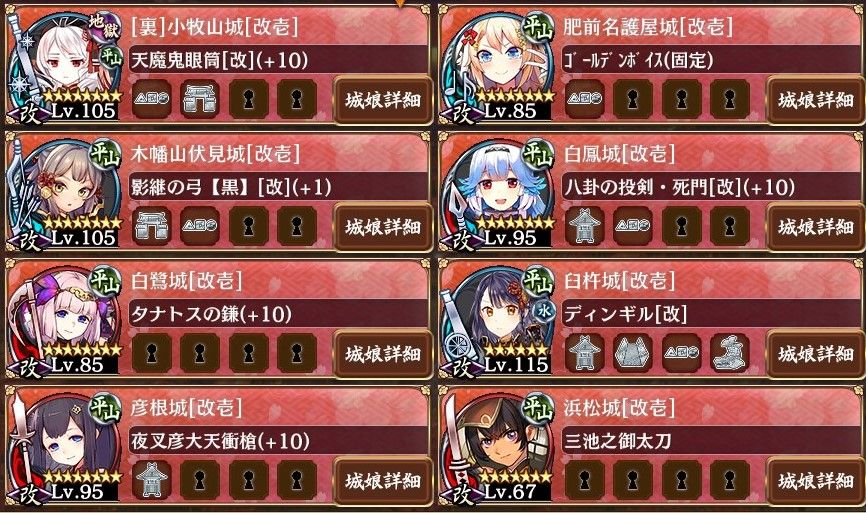
Task: Select the weapon field 三池之御太刀
Action: (x=711, y=441)
